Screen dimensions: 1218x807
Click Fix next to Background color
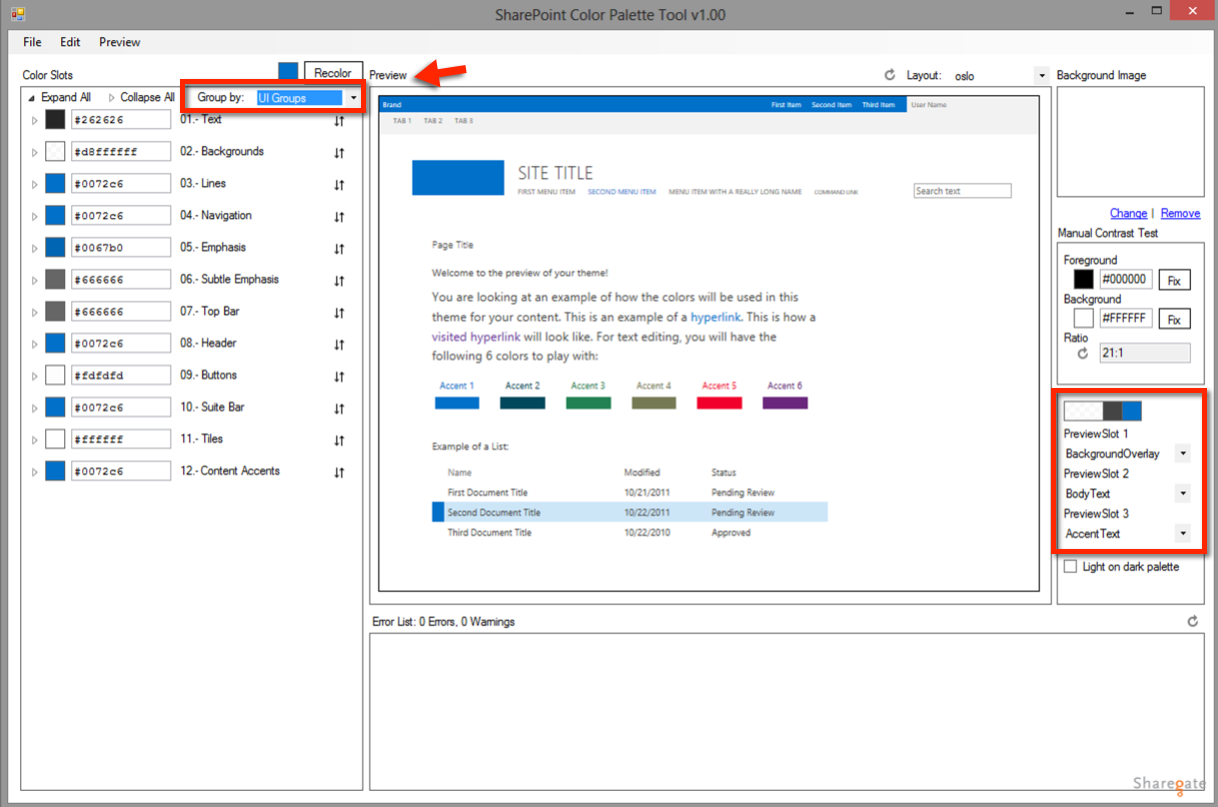1174,319
